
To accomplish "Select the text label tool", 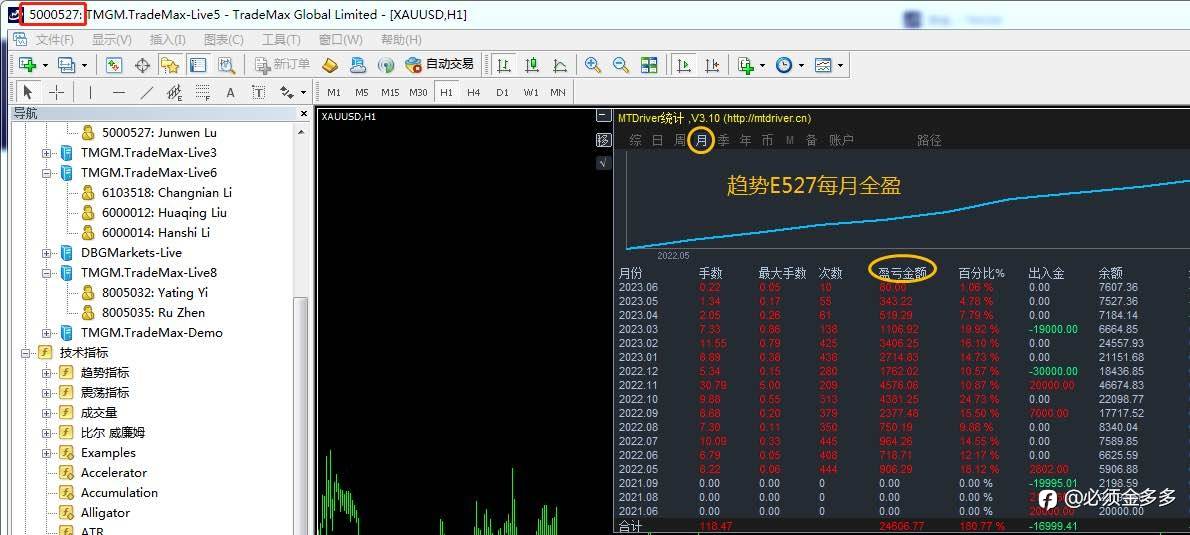I will 259,92.
